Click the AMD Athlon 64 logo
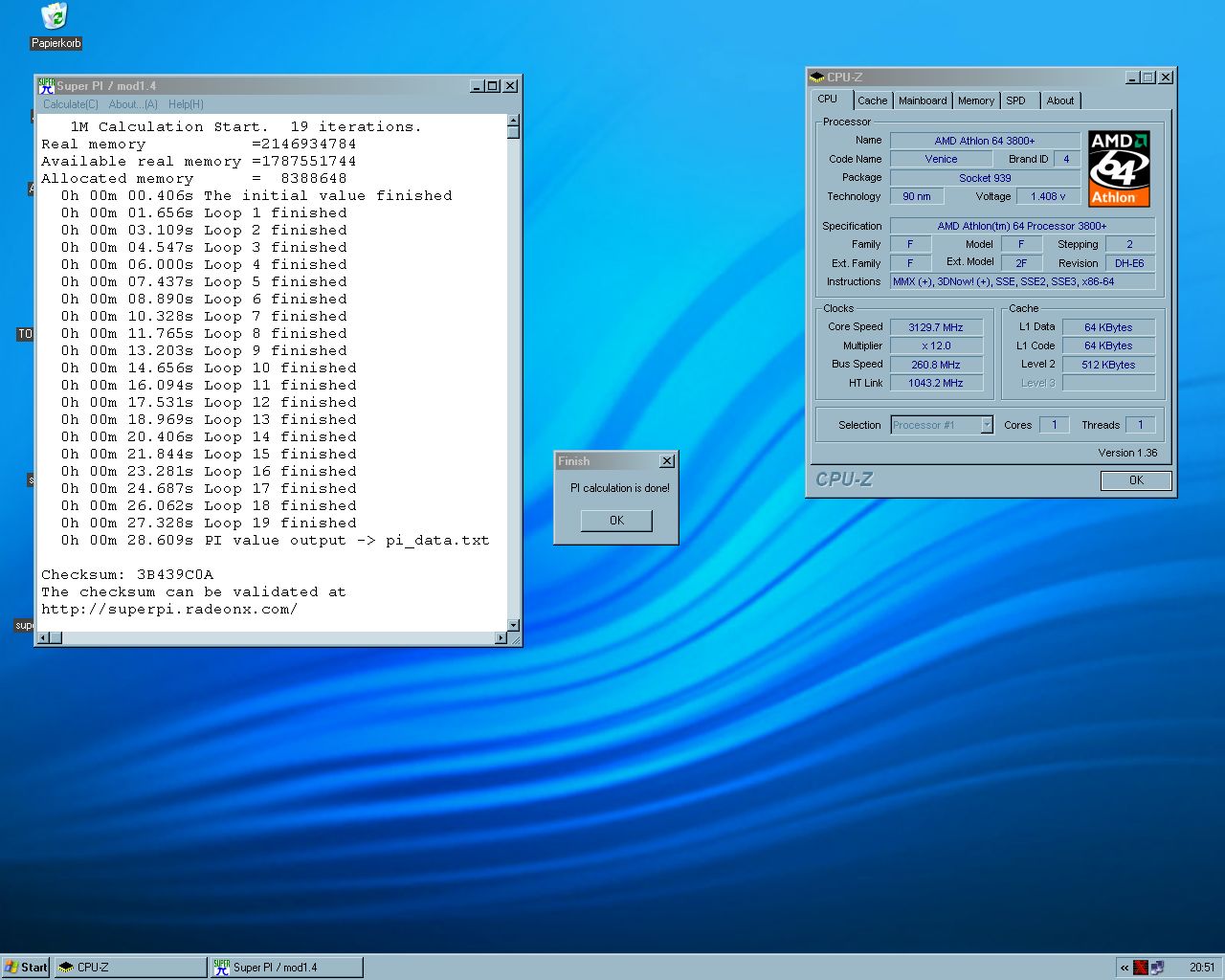 point(1119,169)
